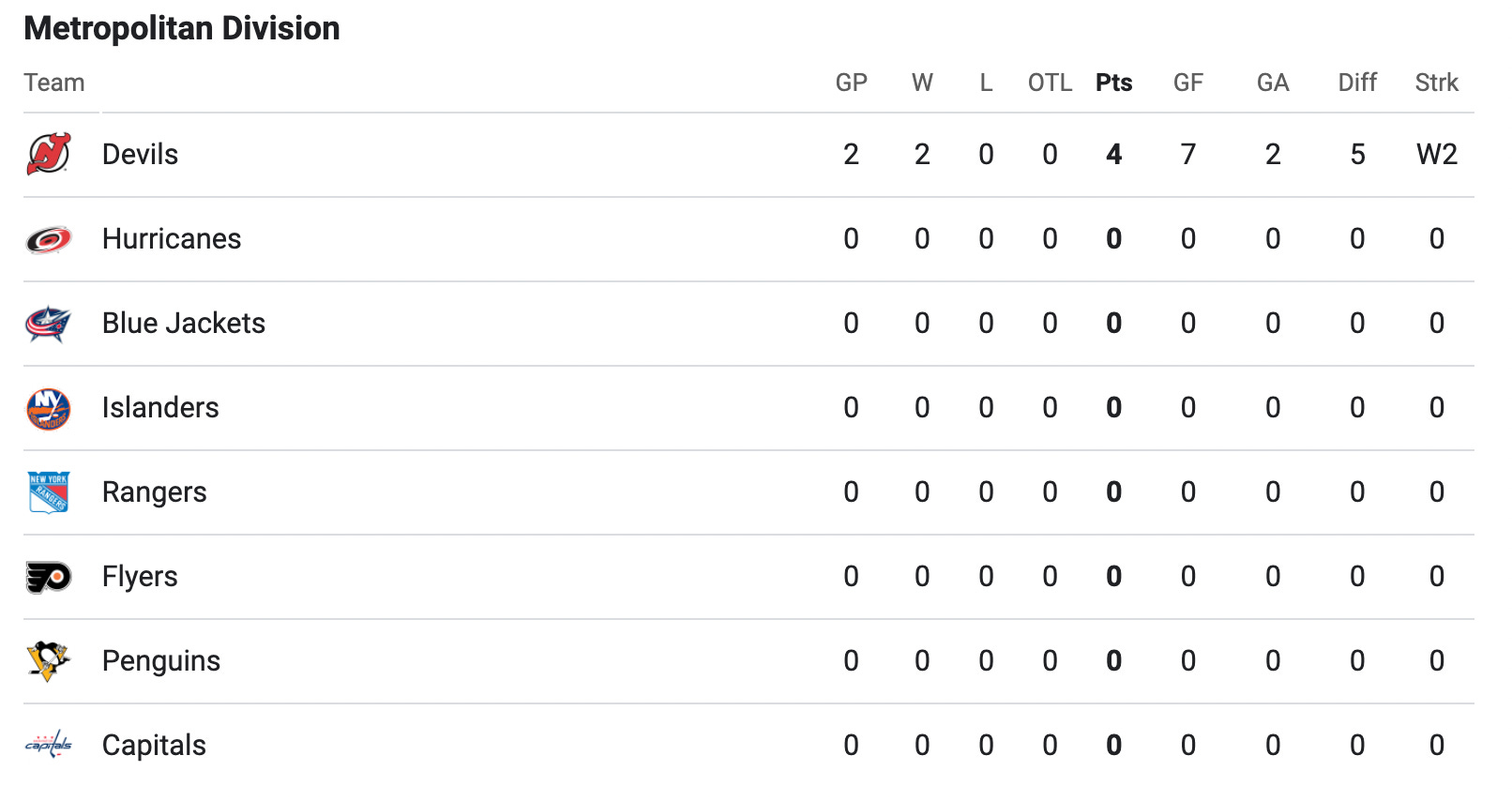Click the Penguins team logo
1512x801 pixels.
(49, 661)
